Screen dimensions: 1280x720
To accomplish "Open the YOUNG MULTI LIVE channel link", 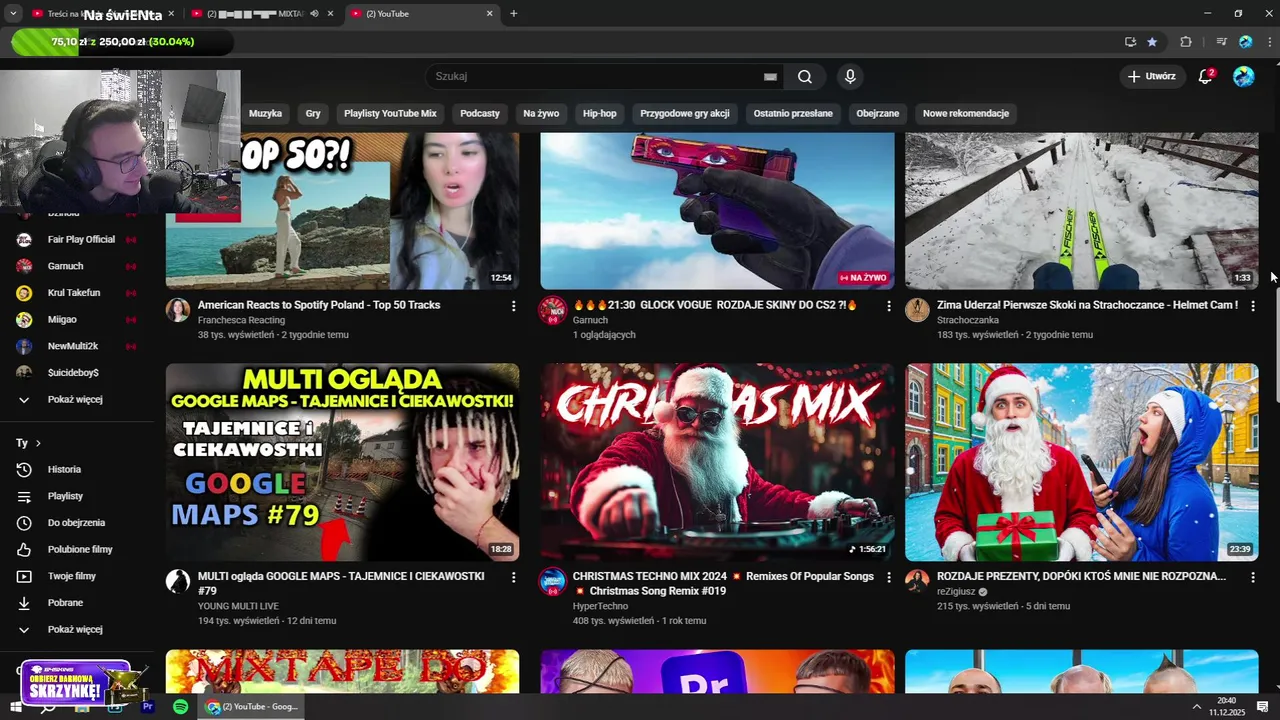I will click(x=238, y=606).
